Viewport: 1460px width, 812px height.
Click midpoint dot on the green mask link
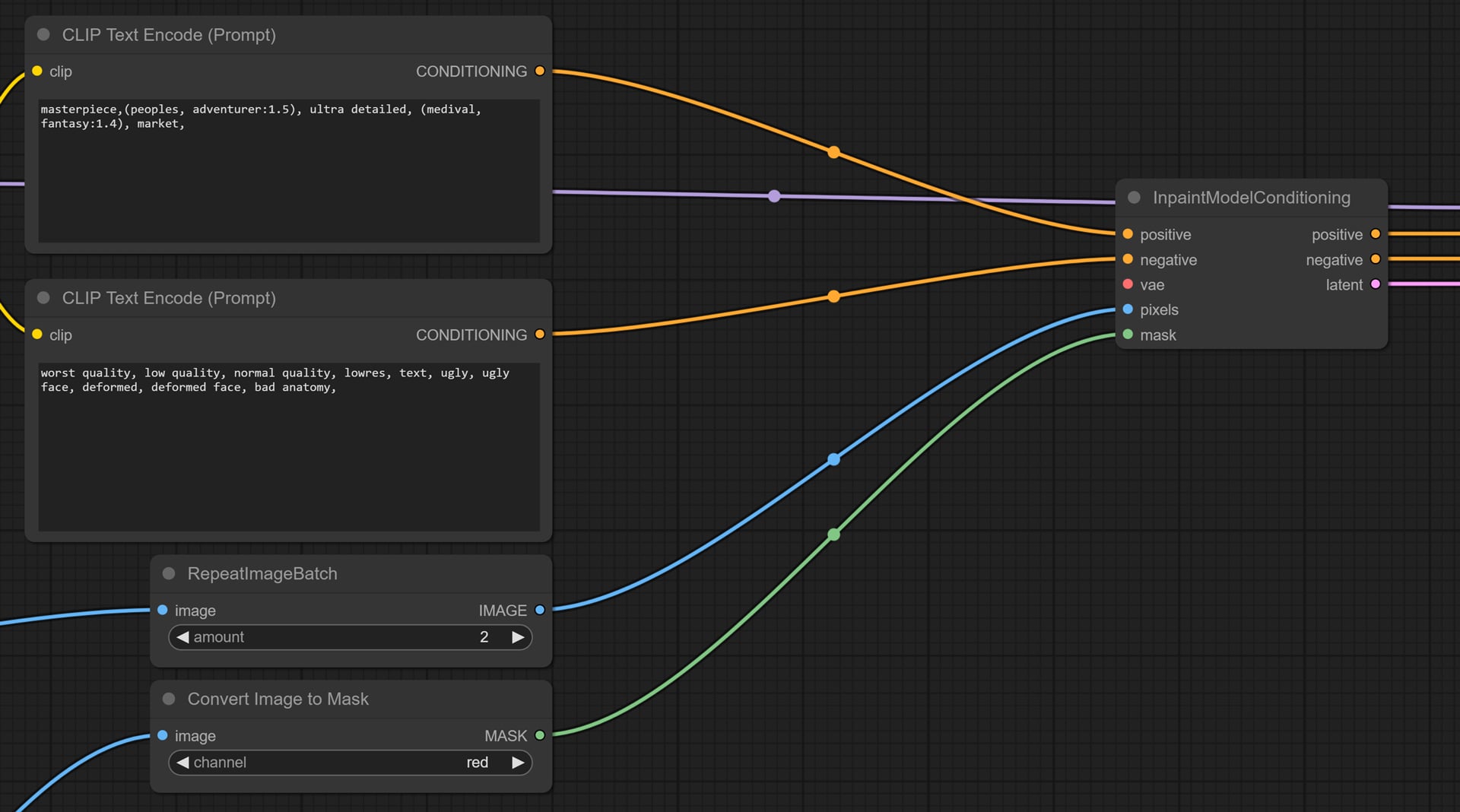834,534
